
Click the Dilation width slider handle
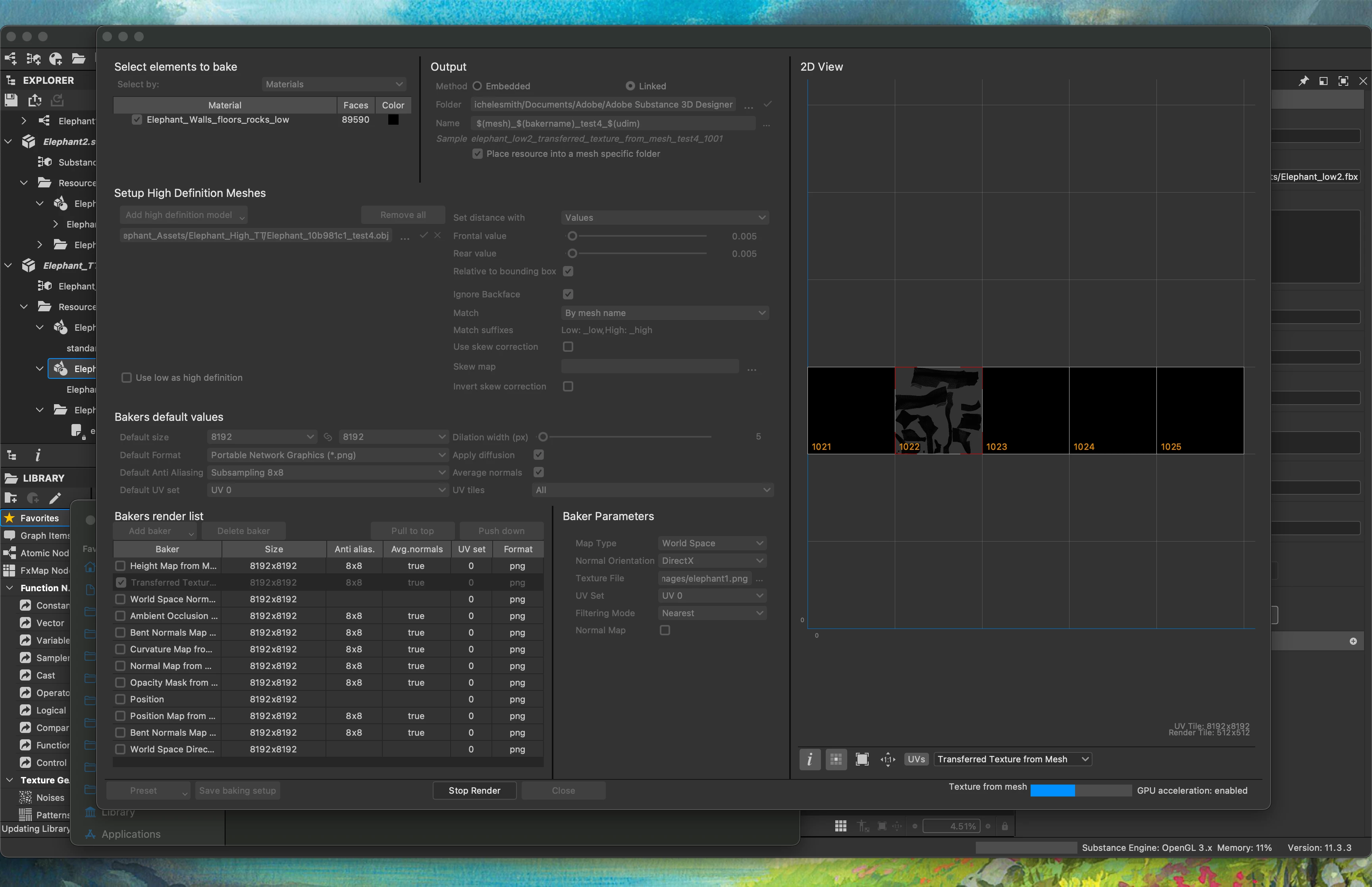click(x=543, y=437)
